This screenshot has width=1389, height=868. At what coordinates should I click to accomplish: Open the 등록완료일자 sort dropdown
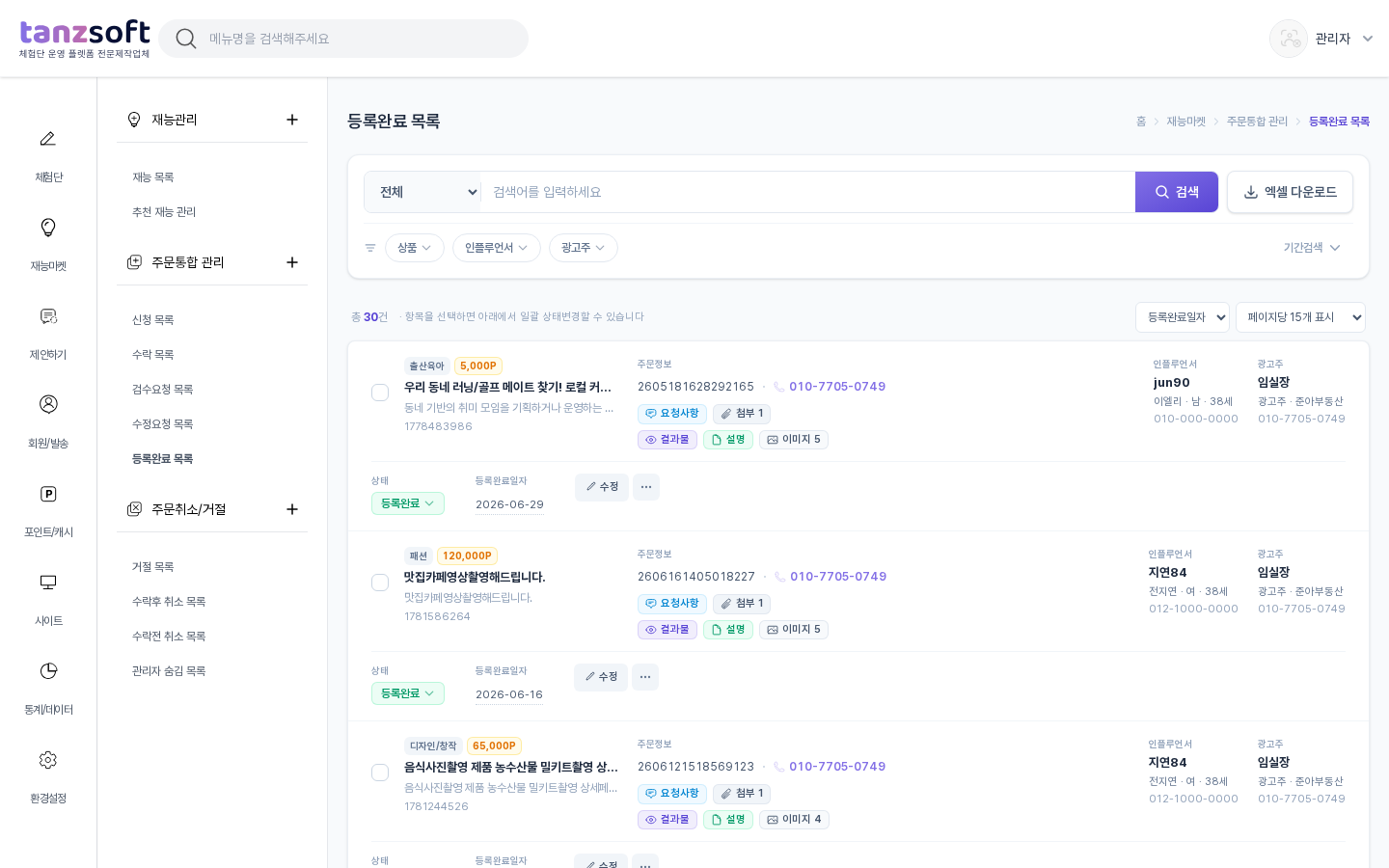point(1183,317)
